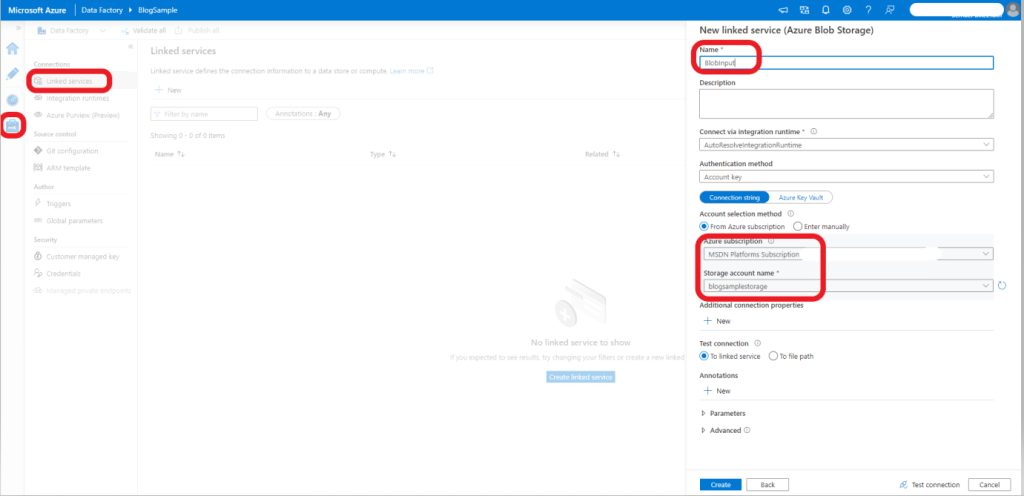
Task: Select the Enter manually radio button
Action: point(798,226)
